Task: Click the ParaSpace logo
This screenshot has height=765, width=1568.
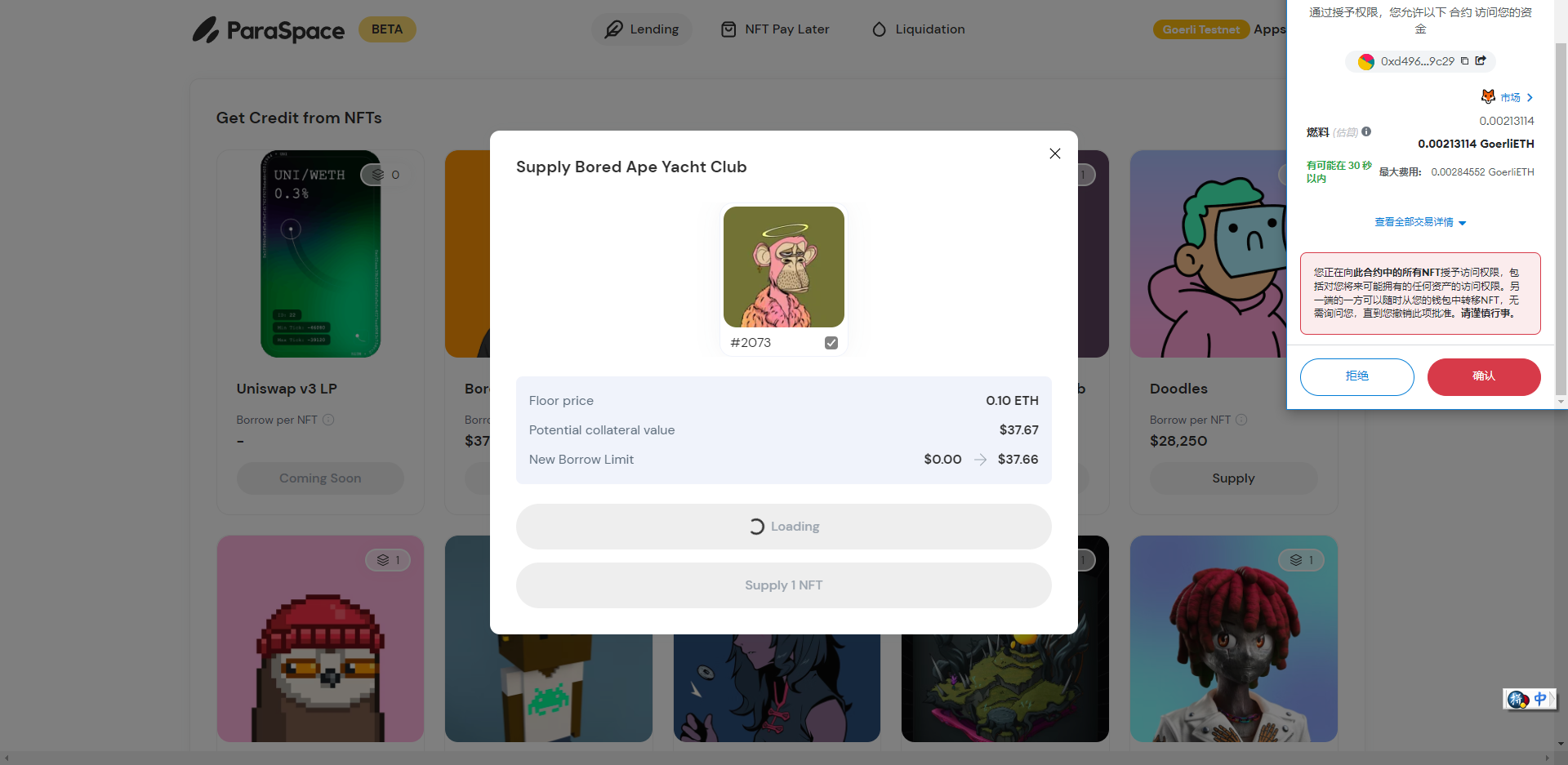Action: [x=268, y=30]
